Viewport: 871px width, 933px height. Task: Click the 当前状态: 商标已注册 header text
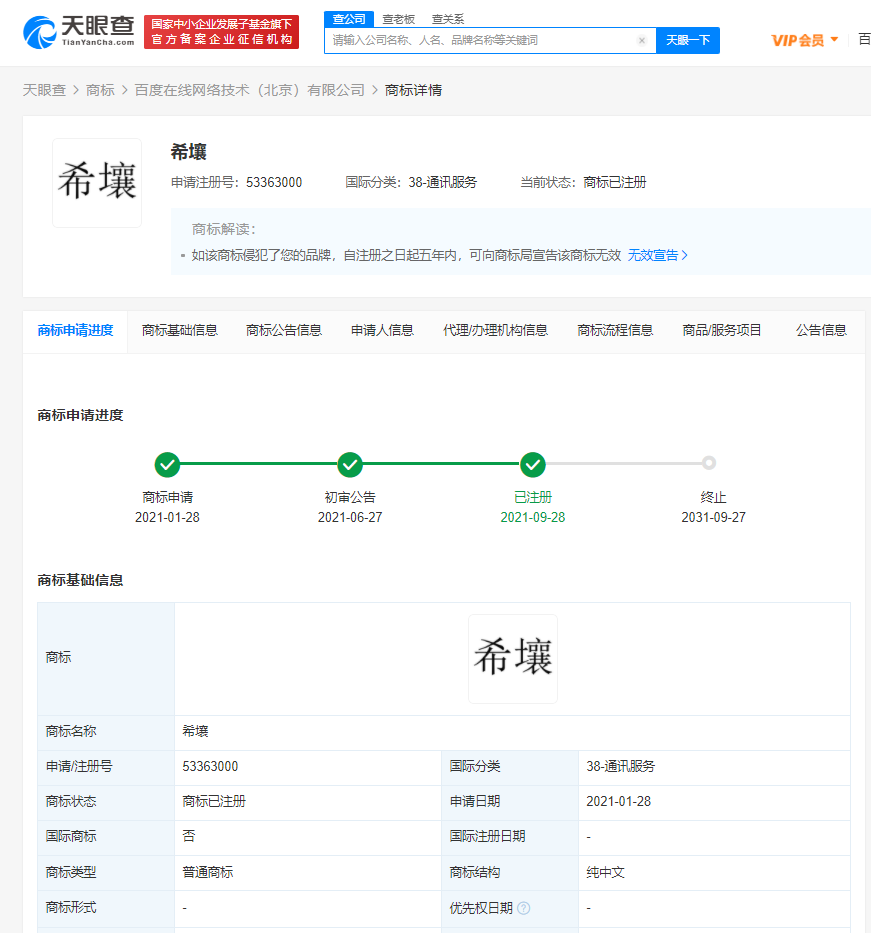click(x=583, y=182)
